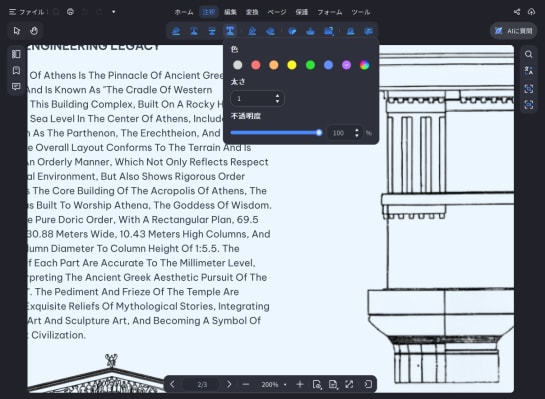Viewport: 545px width, 399px height.
Task: Click the AIに質問 button
Action: pyautogui.click(x=514, y=31)
